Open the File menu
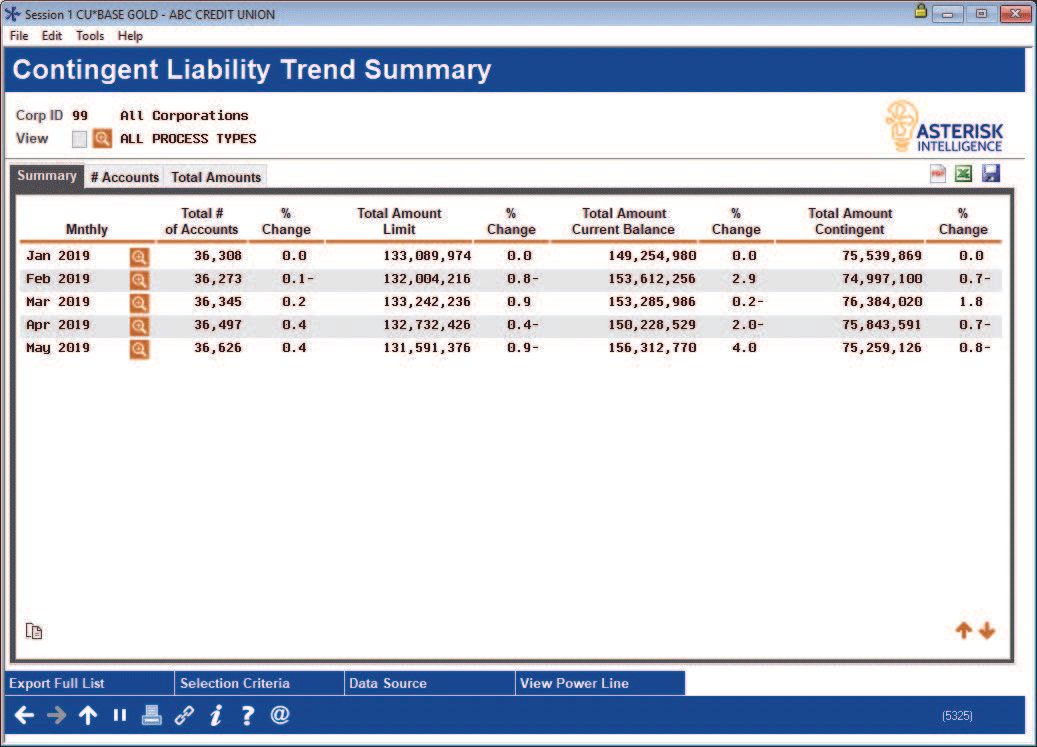Screen dimensions: 1037x747 coord(19,36)
